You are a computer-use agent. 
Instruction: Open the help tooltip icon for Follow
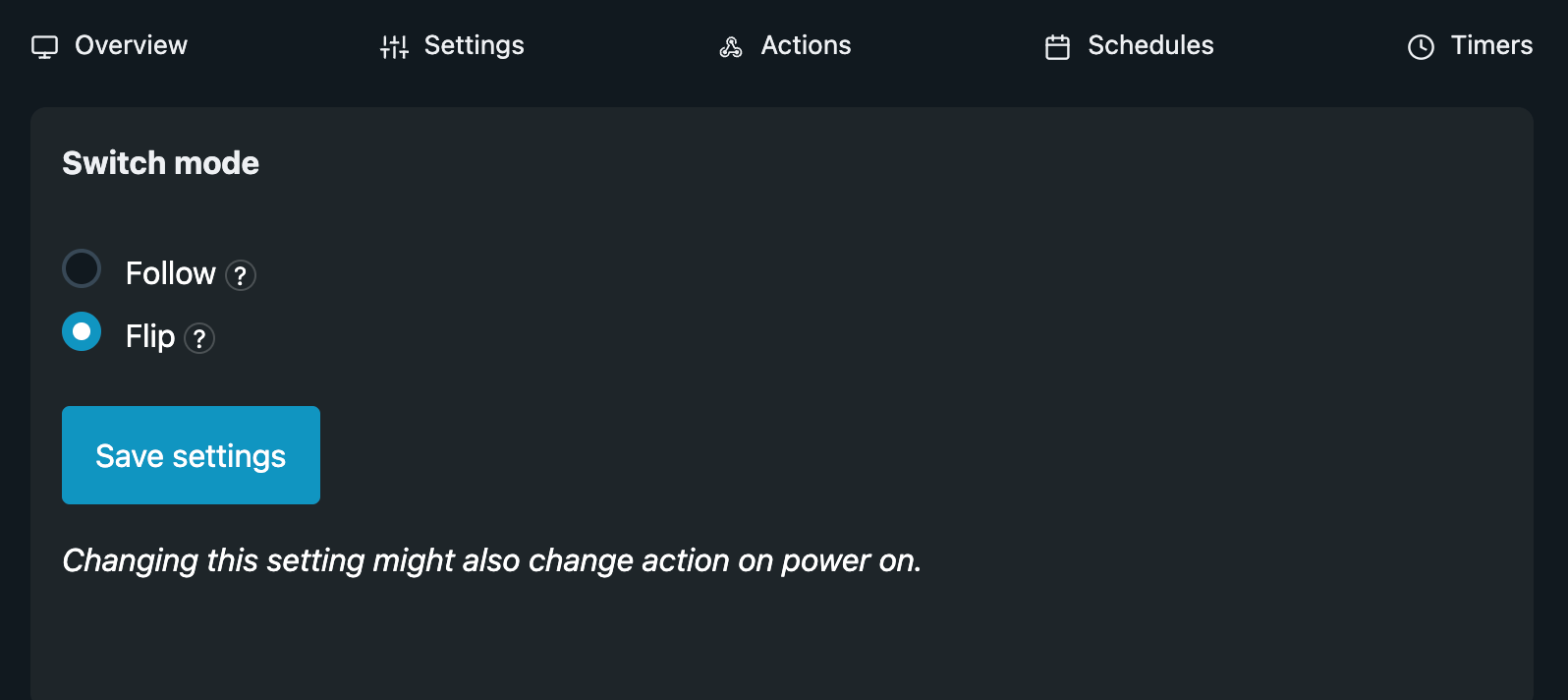(x=241, y=275)
